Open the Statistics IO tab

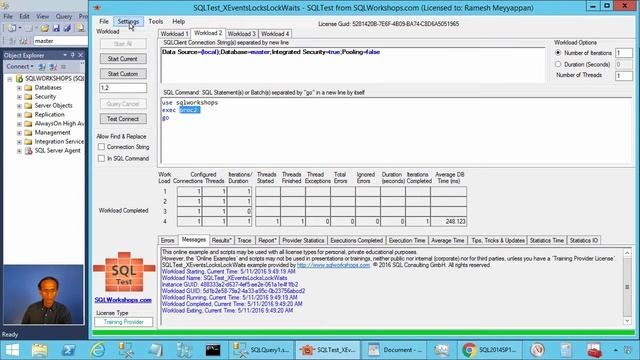[x=584, y=240]
